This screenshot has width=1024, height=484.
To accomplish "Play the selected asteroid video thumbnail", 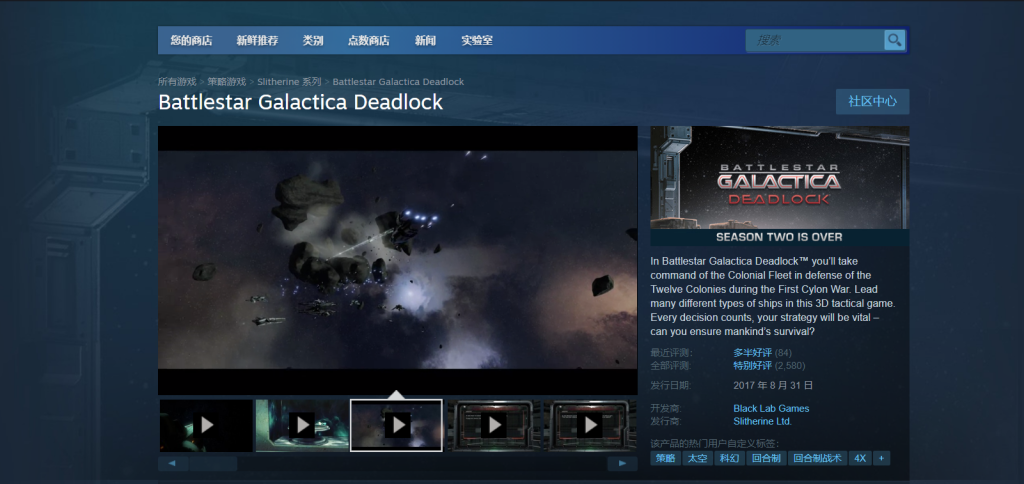I will coord(396,425).
